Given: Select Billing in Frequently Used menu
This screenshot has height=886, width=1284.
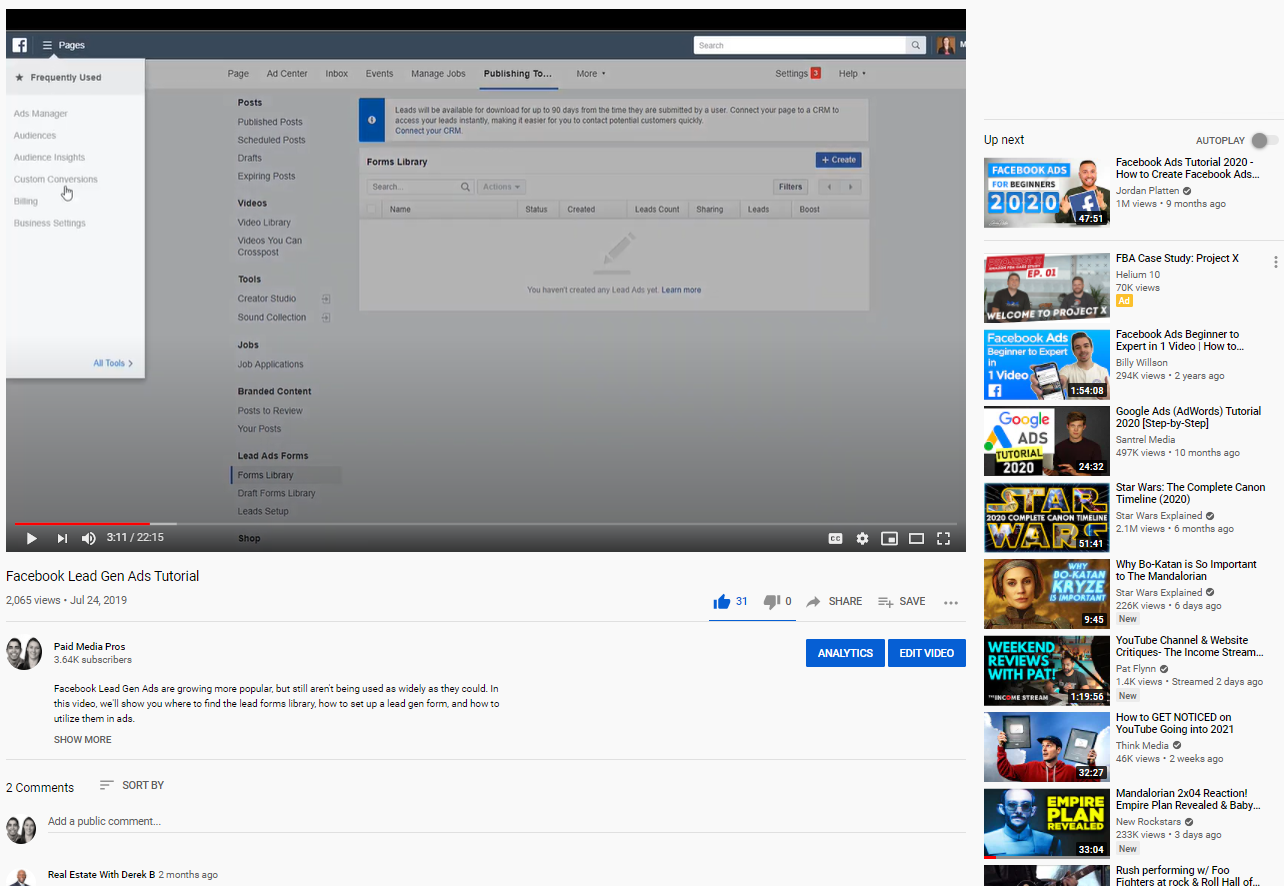Looking at the screenshot, I should coord(26,202).
